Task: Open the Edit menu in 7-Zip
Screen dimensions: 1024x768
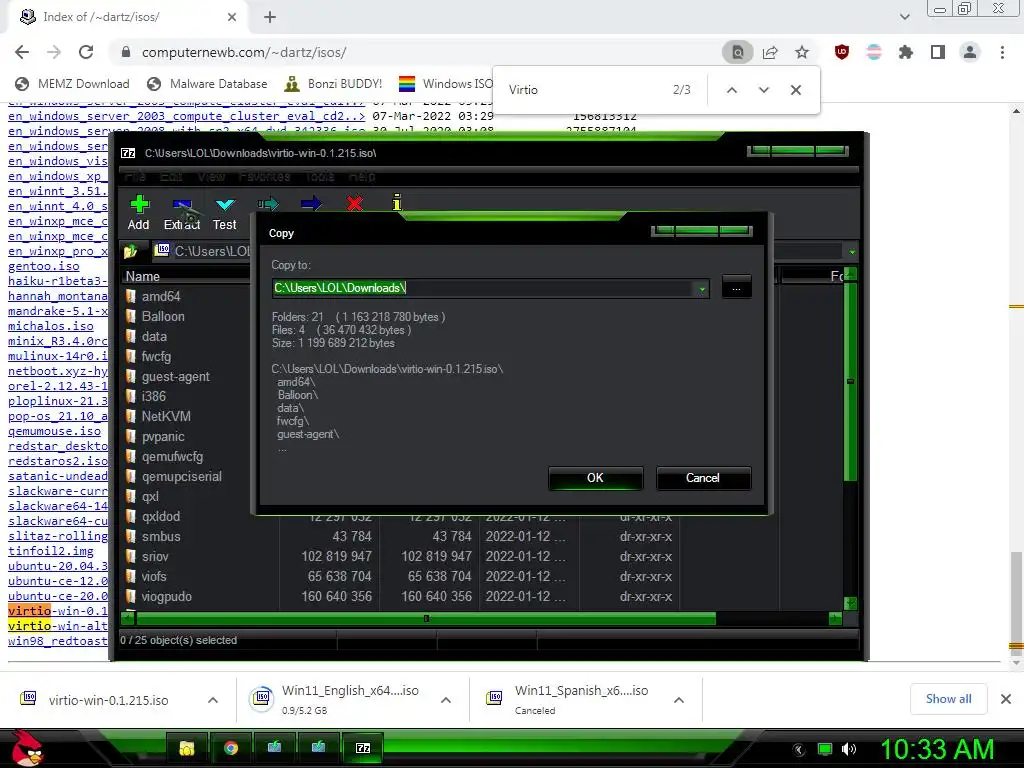Action: 172,176
